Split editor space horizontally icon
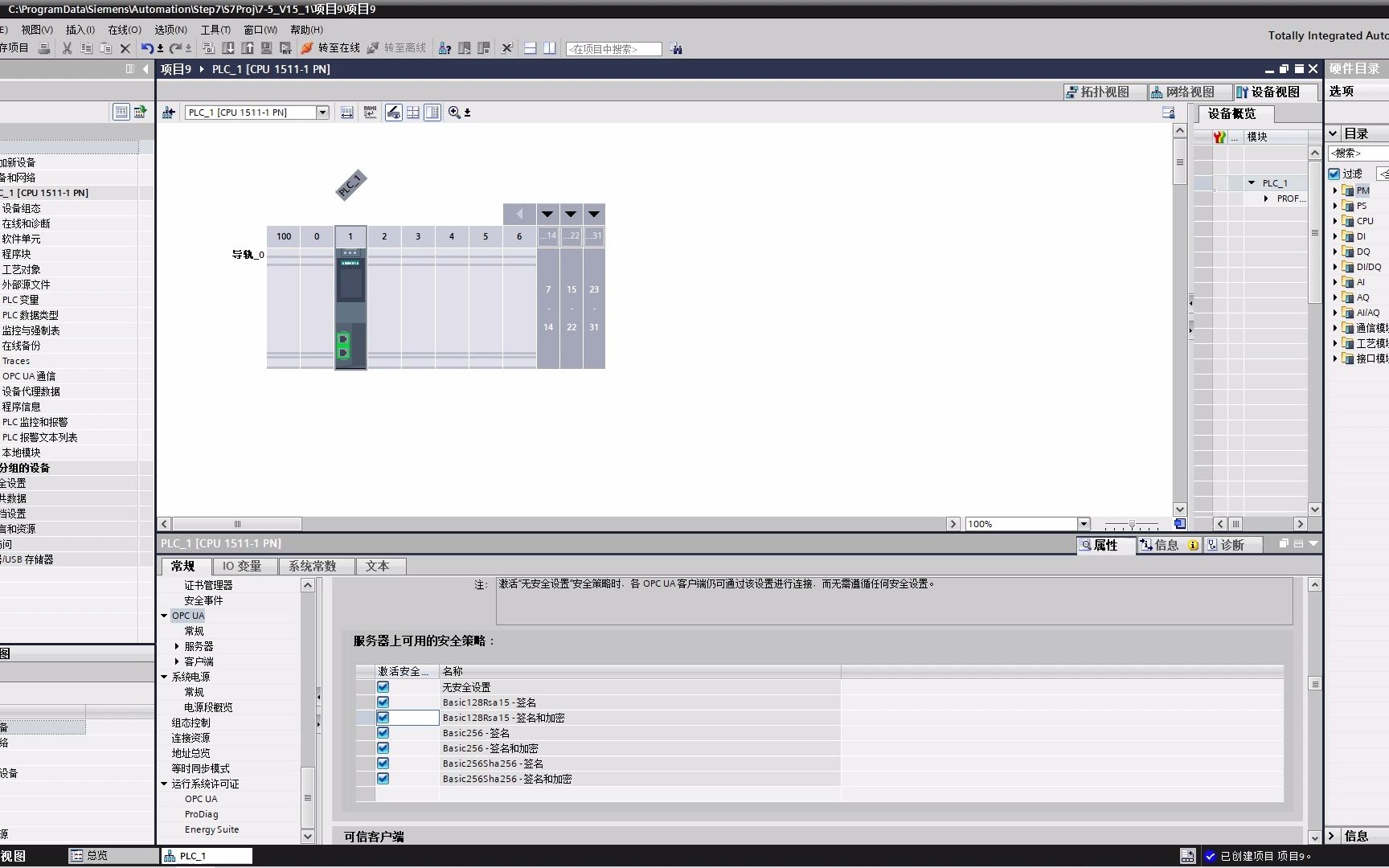Screen dimensions: 1389x868 [x=531, y=48]
